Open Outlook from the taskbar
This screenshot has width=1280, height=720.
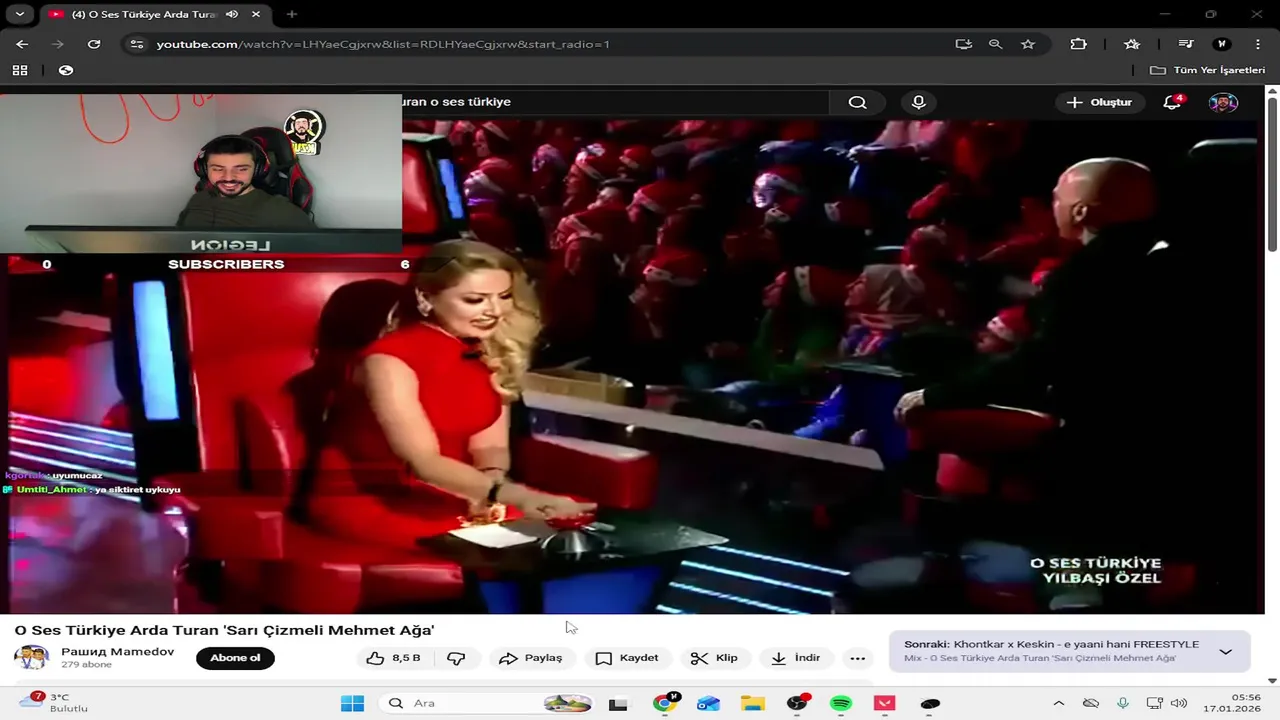pos(708,703)
